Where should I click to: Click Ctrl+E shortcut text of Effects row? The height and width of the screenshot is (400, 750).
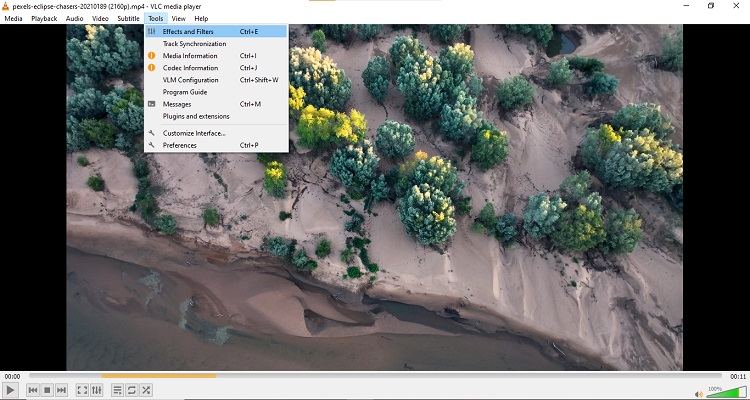(249, 32)
